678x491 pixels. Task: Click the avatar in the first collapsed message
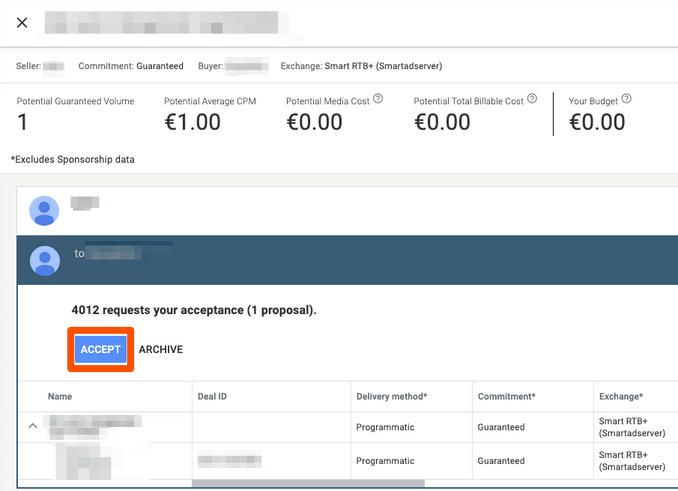coord(44,210)
